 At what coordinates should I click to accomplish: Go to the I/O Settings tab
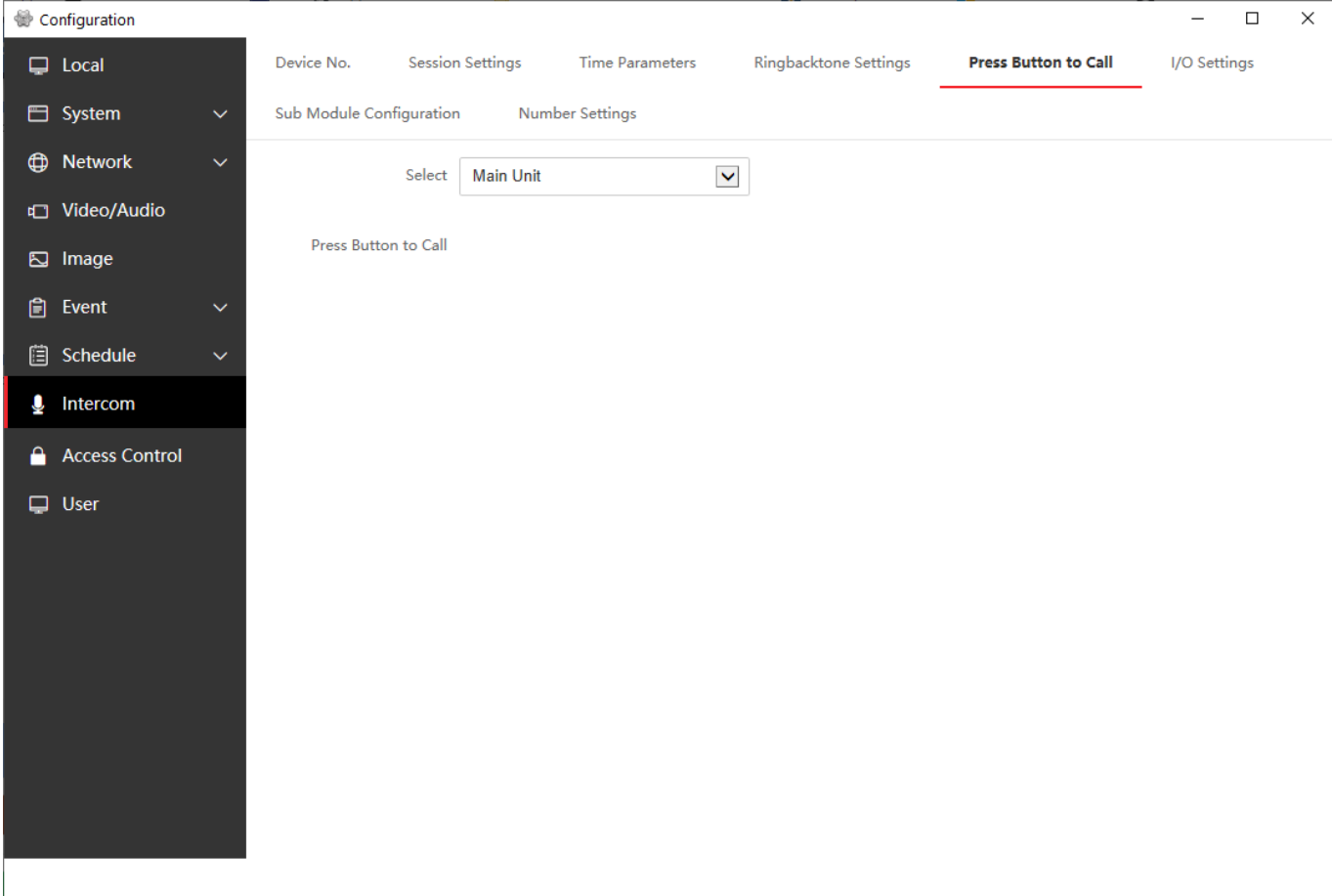(1212, 63)
